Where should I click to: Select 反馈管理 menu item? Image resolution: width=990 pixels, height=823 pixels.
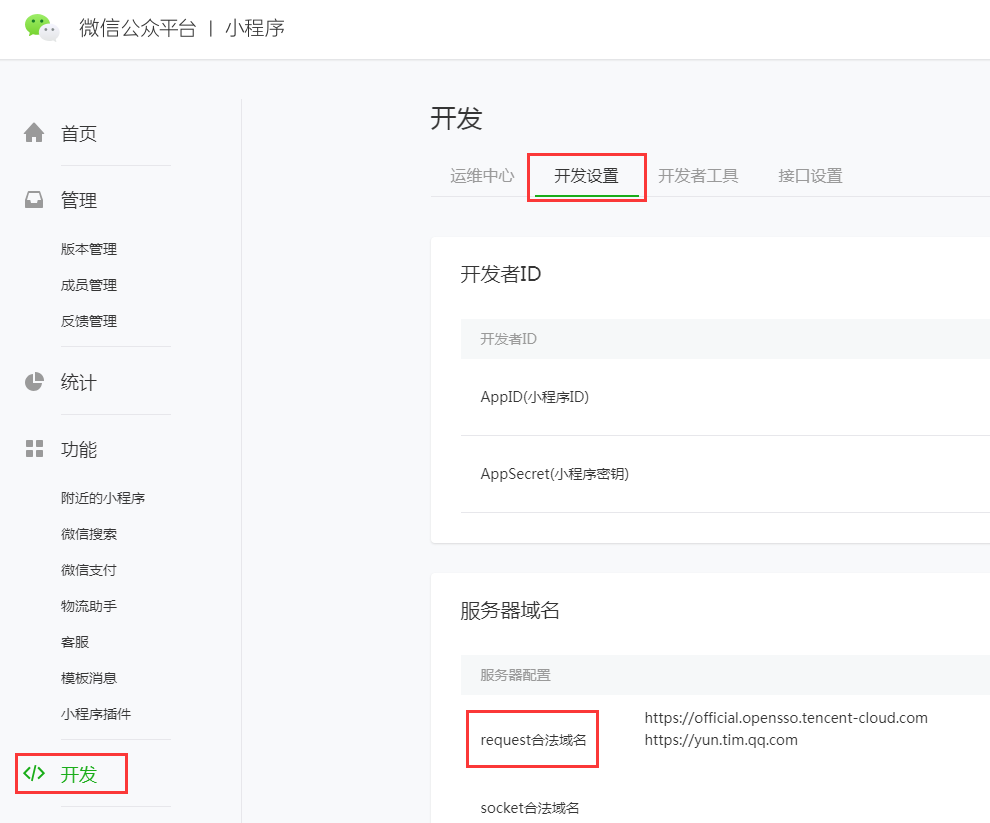(89, 321)
